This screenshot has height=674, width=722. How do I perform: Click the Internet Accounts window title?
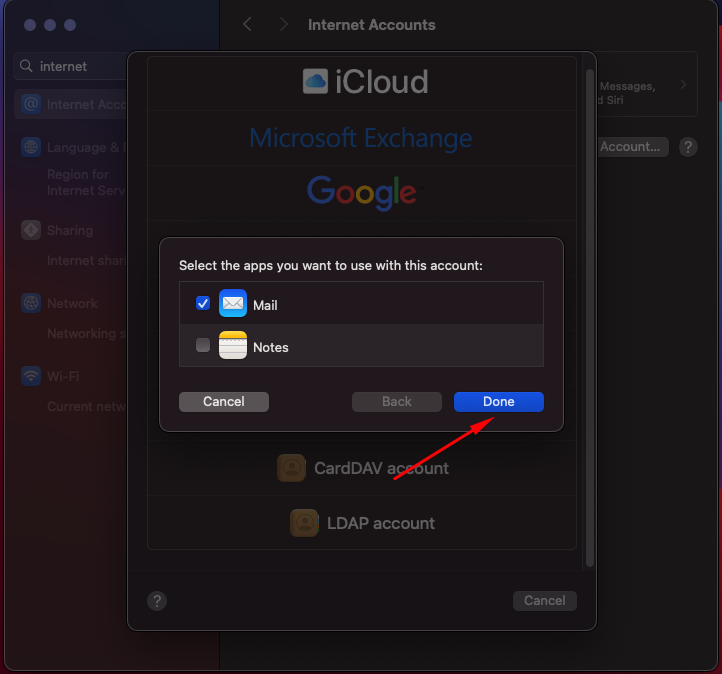tap(372, 25)
